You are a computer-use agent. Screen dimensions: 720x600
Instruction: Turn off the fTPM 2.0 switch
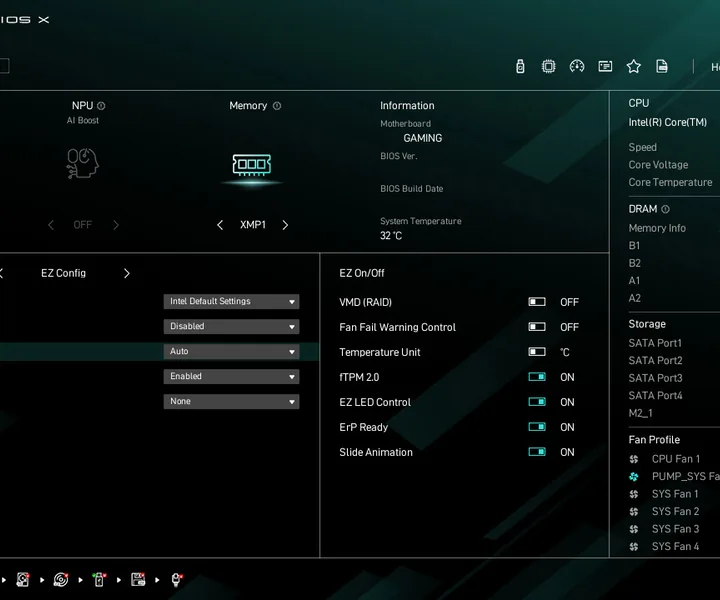point(537,377)
